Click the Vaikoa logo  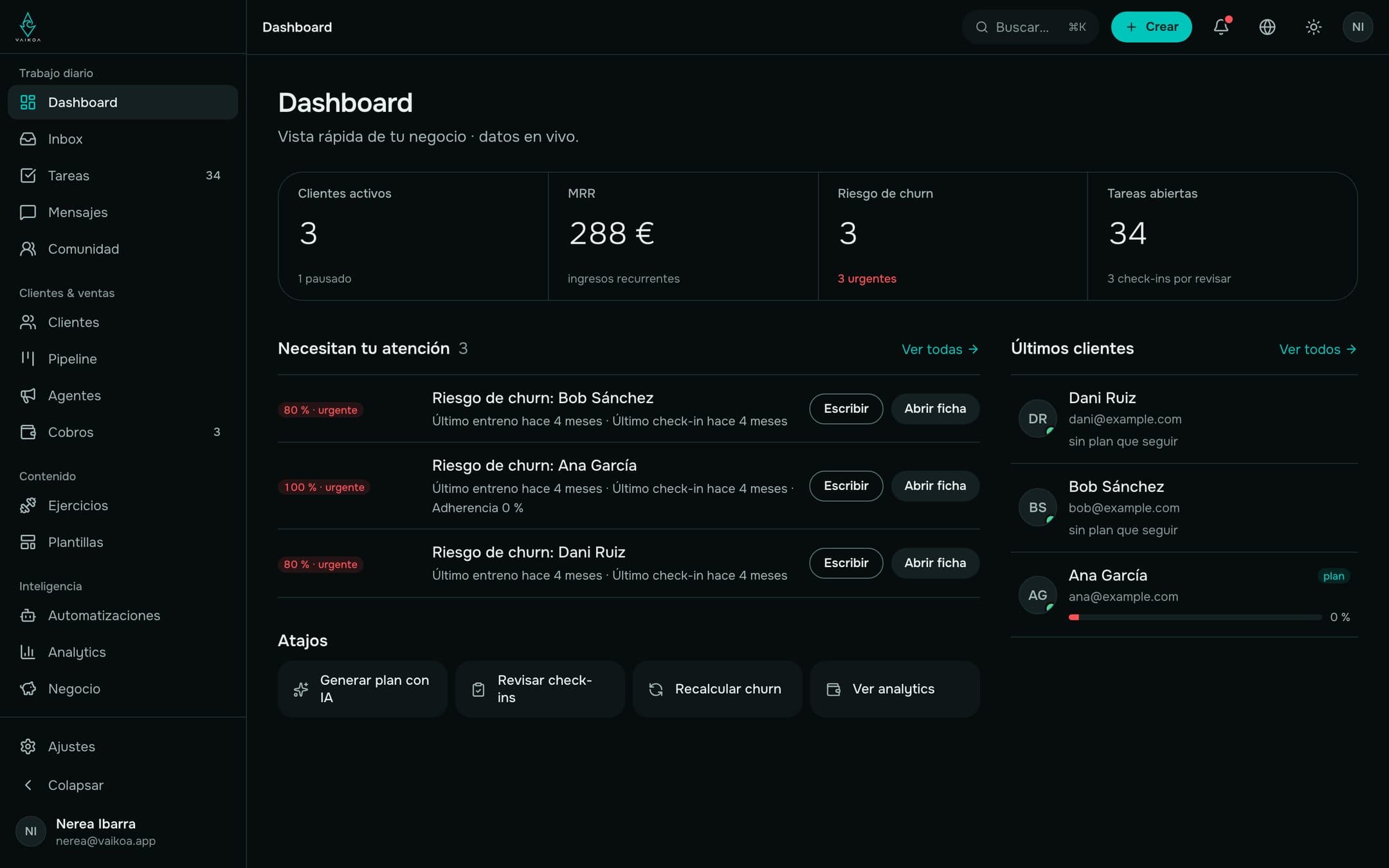pos(28,27)
